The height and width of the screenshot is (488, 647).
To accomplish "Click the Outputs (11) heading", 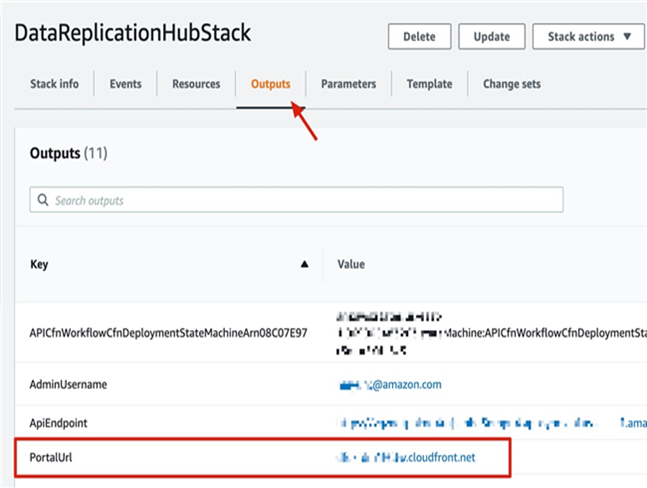I will click(68, 153).
